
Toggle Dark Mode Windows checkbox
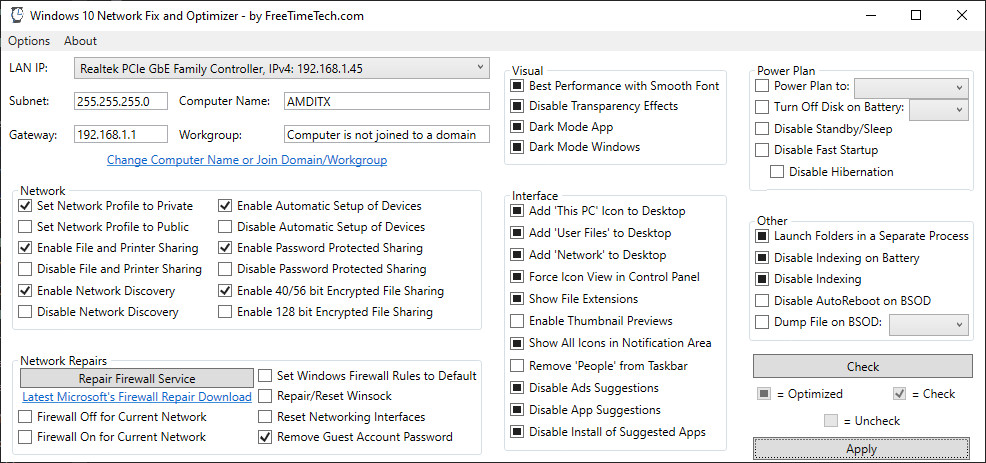[517, 147]
